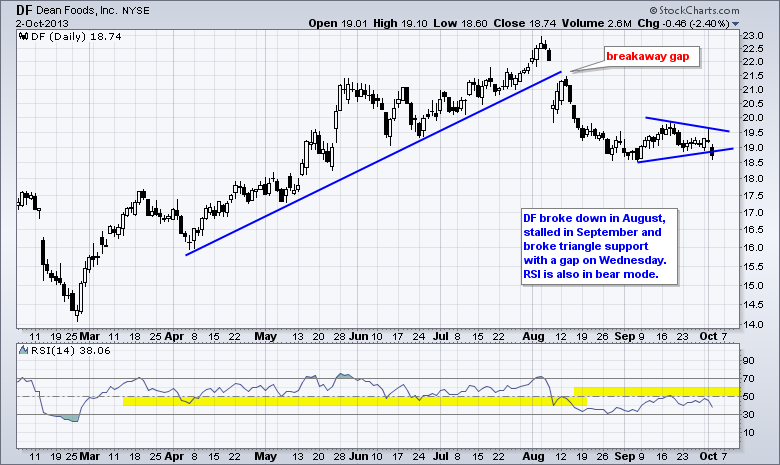Click the 18.5 price axis label
The image size is (780, 465).
753,163
